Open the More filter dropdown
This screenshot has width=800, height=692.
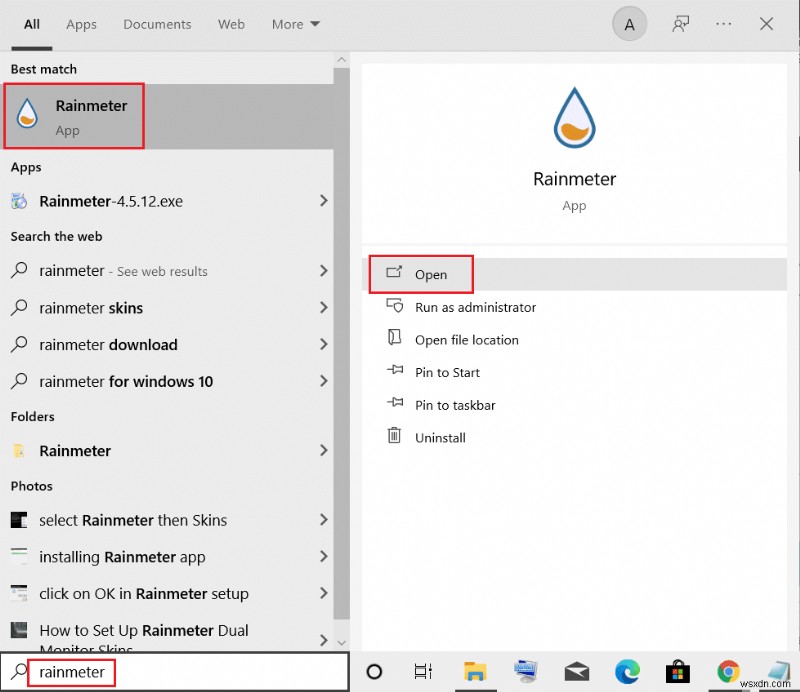(294, 24)
